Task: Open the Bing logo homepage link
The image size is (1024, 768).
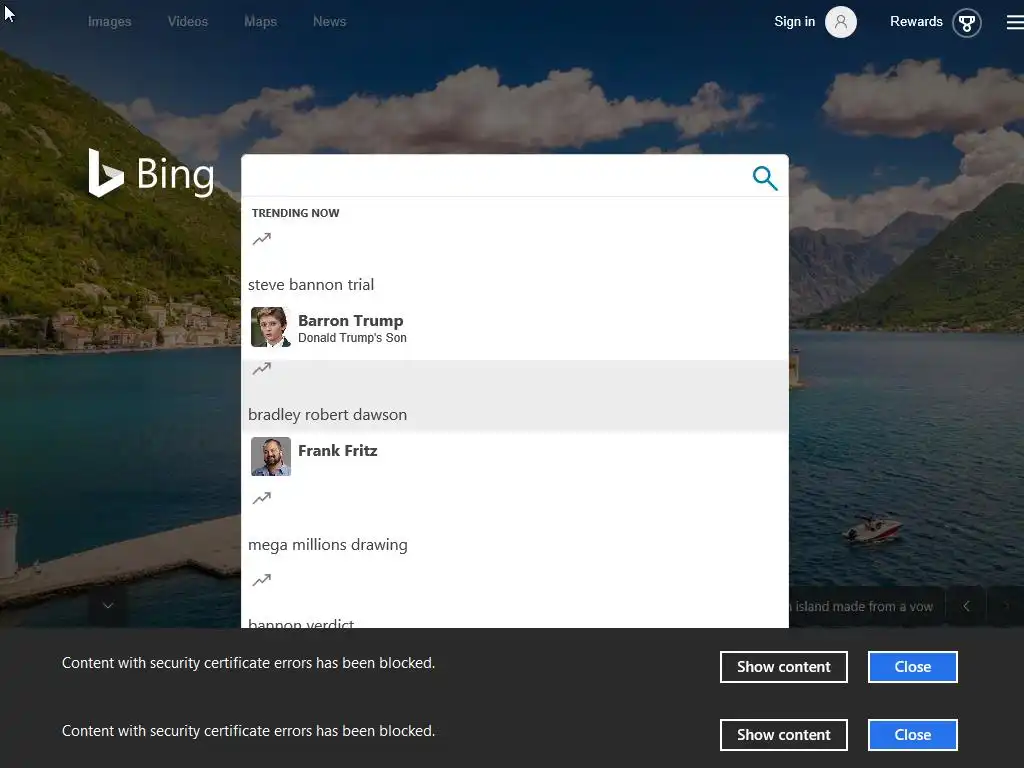Action: [152, 174]
